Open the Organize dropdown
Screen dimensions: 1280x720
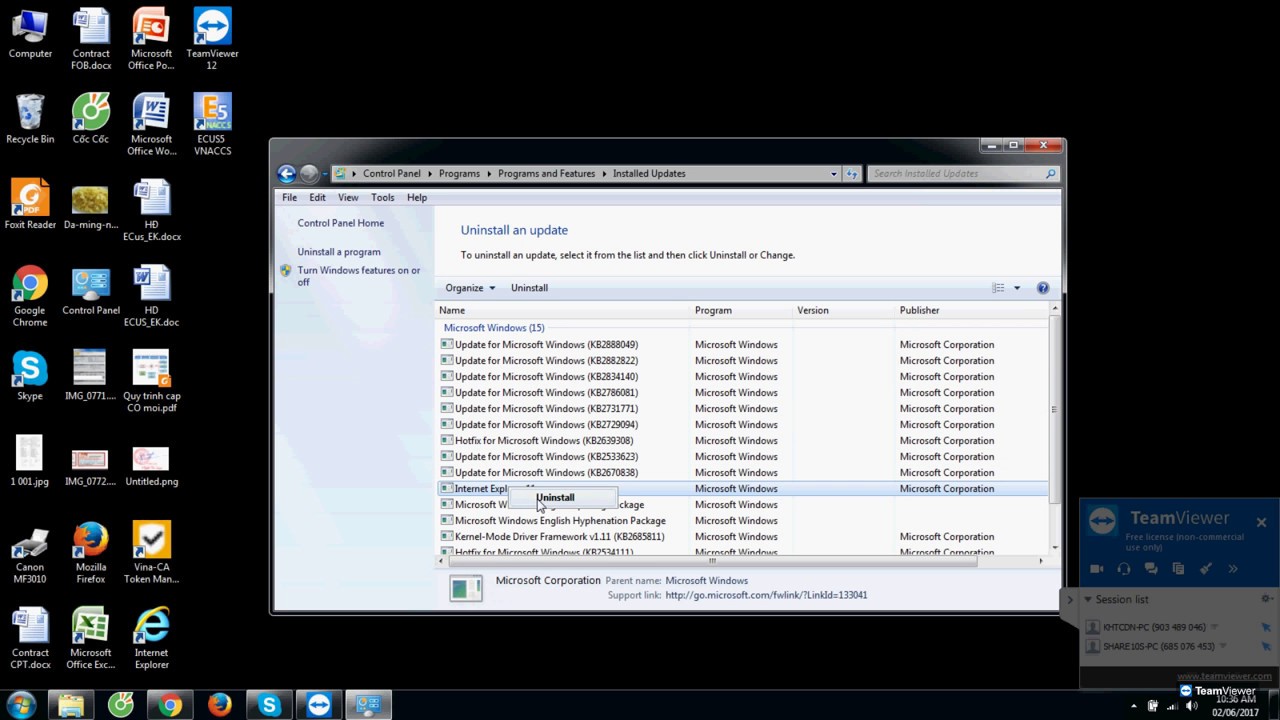pyautogui.click(x=470, y=288)
